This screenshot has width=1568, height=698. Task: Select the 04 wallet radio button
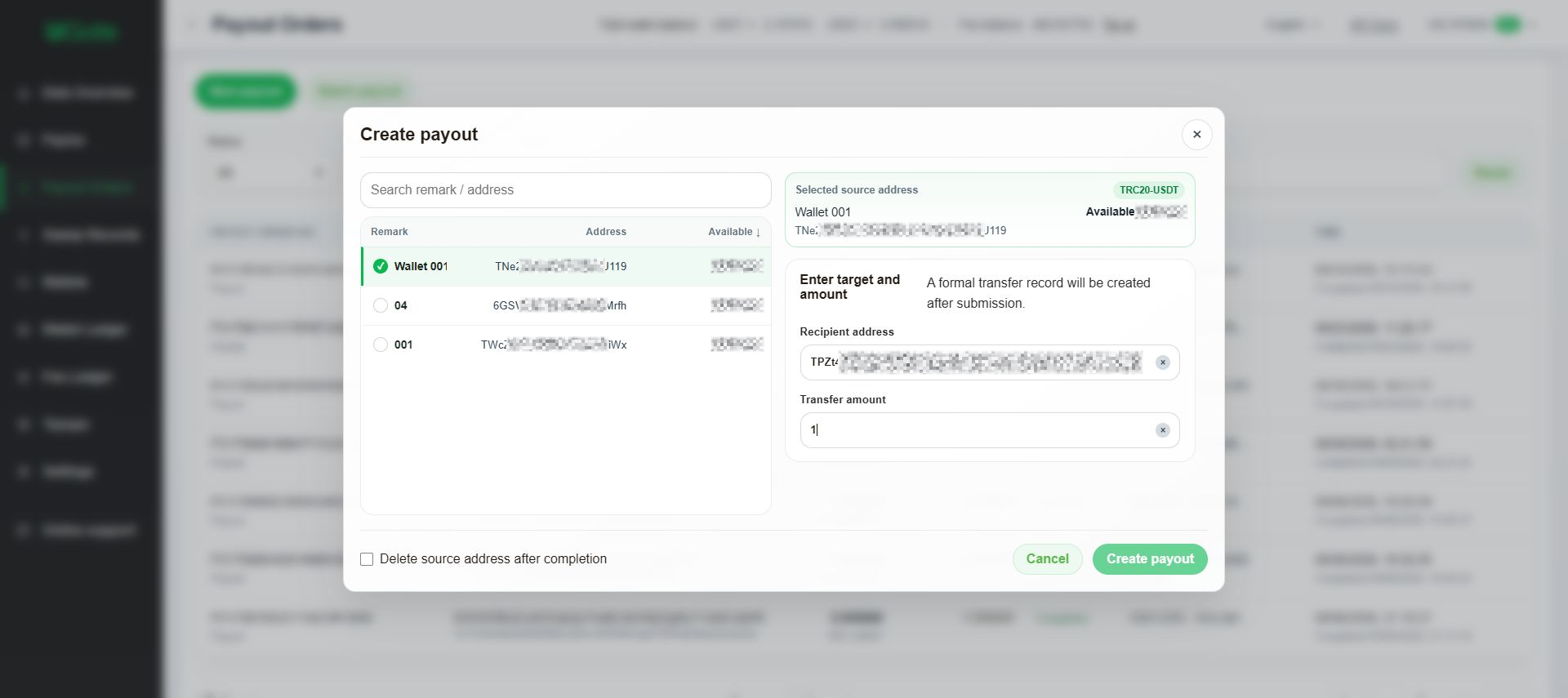pyautogui.click(x=381, y=305)
